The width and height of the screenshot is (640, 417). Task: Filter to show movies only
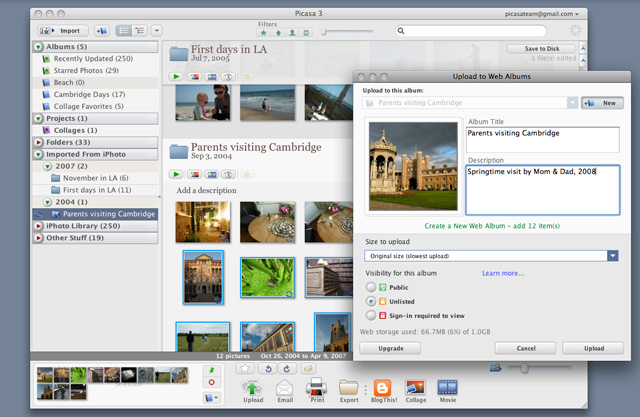[306, 33]
